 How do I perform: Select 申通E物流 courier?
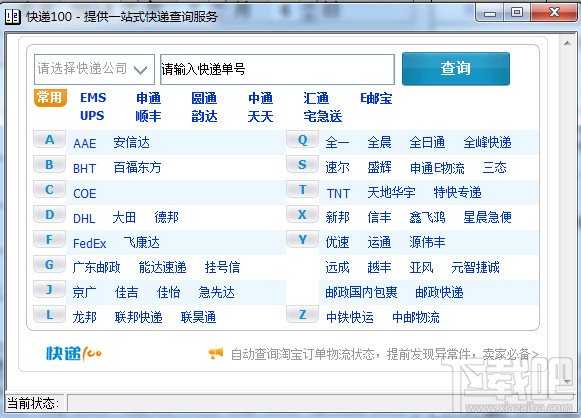(437, 168)
